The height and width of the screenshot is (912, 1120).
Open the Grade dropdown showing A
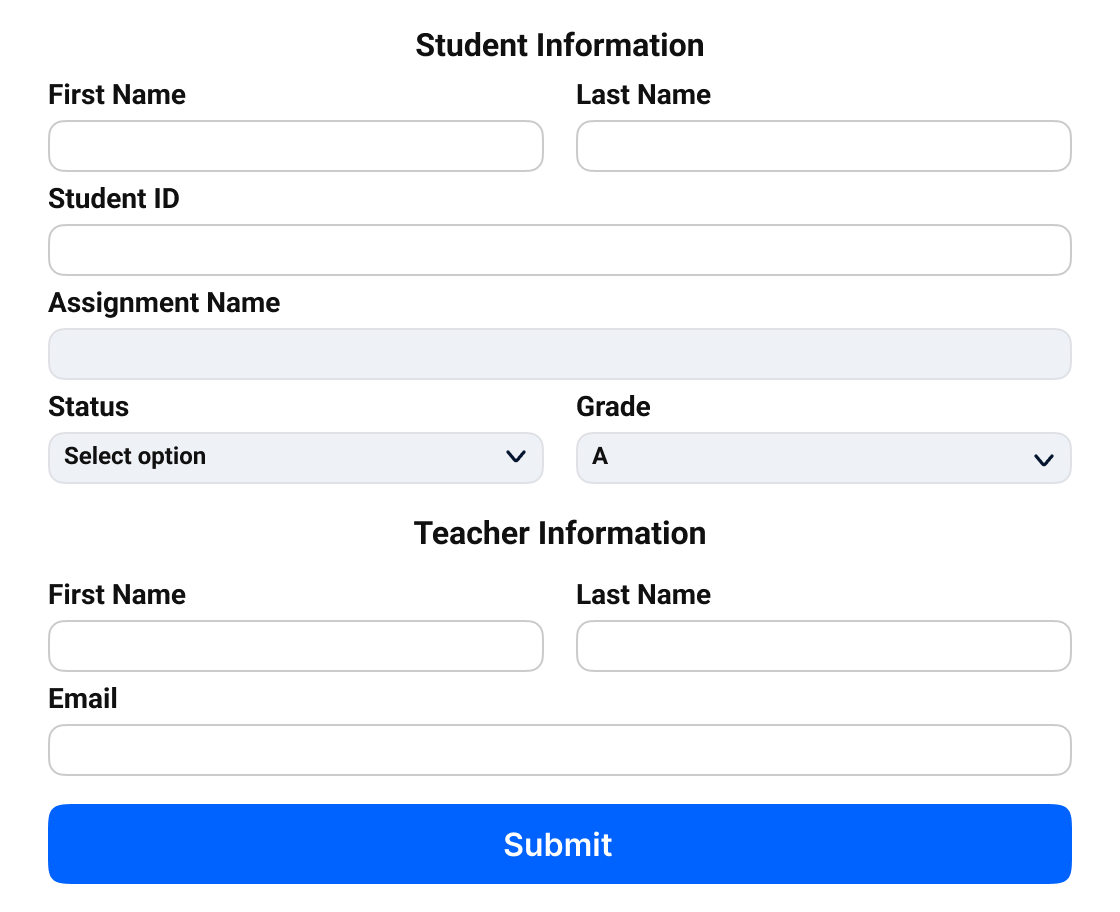[x=824, y=458]
